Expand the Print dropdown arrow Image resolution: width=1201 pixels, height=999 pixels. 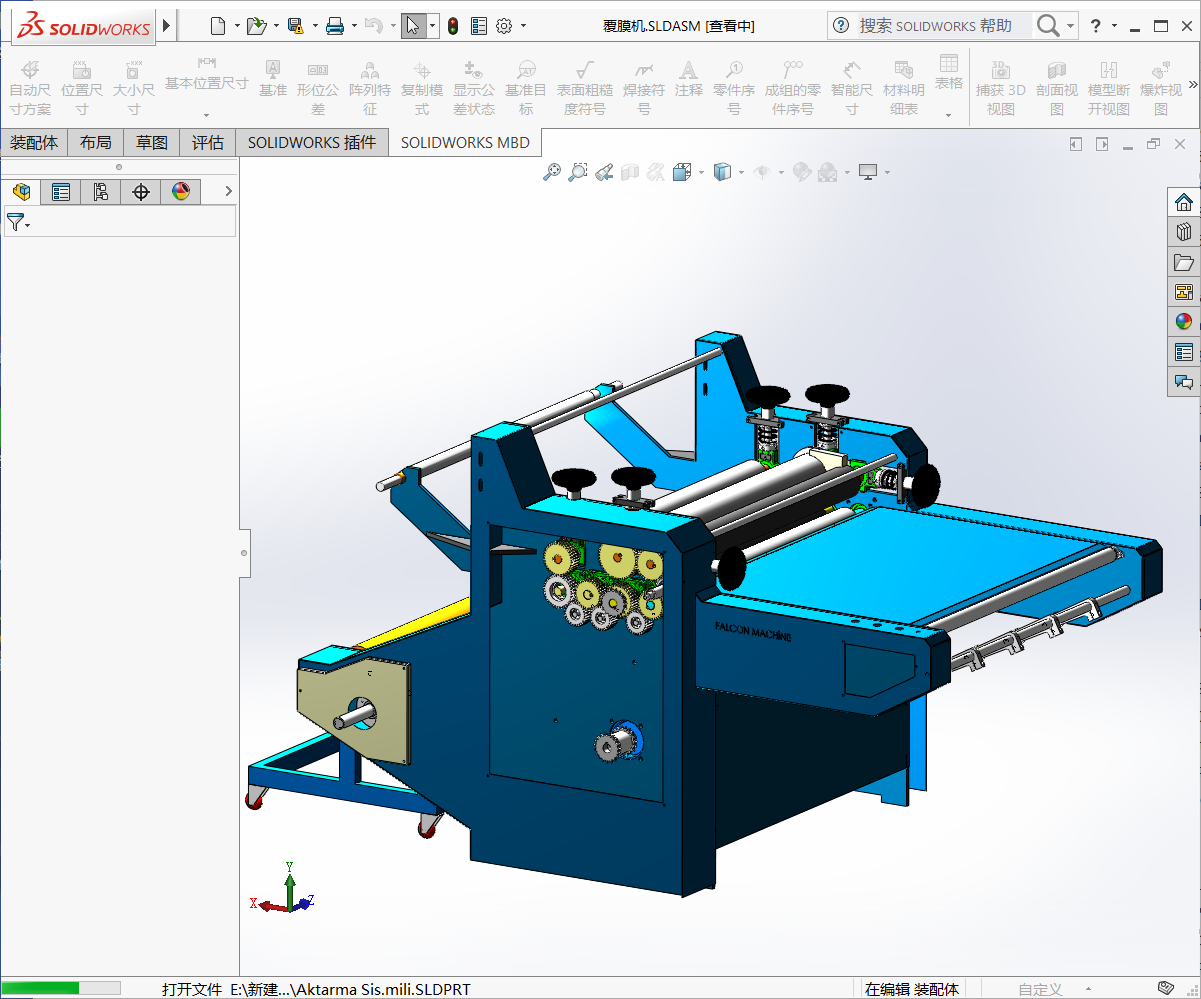354,26
